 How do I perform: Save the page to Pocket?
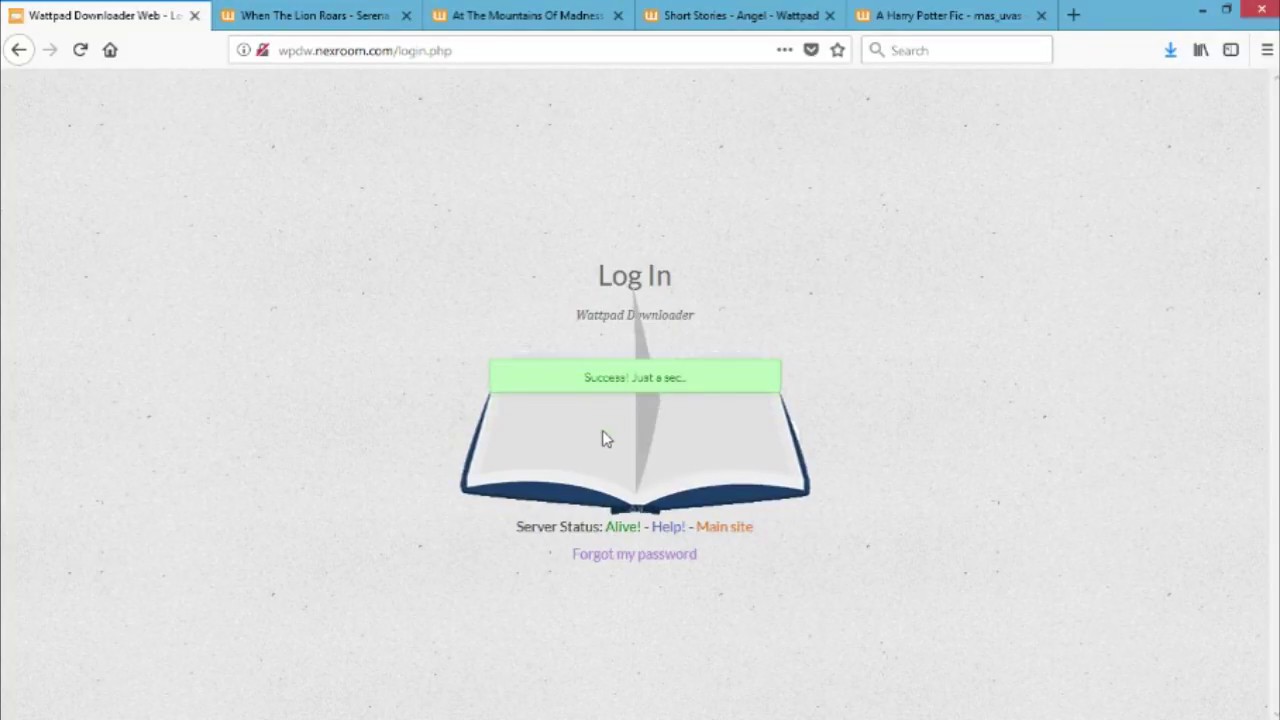click(811, 50)
